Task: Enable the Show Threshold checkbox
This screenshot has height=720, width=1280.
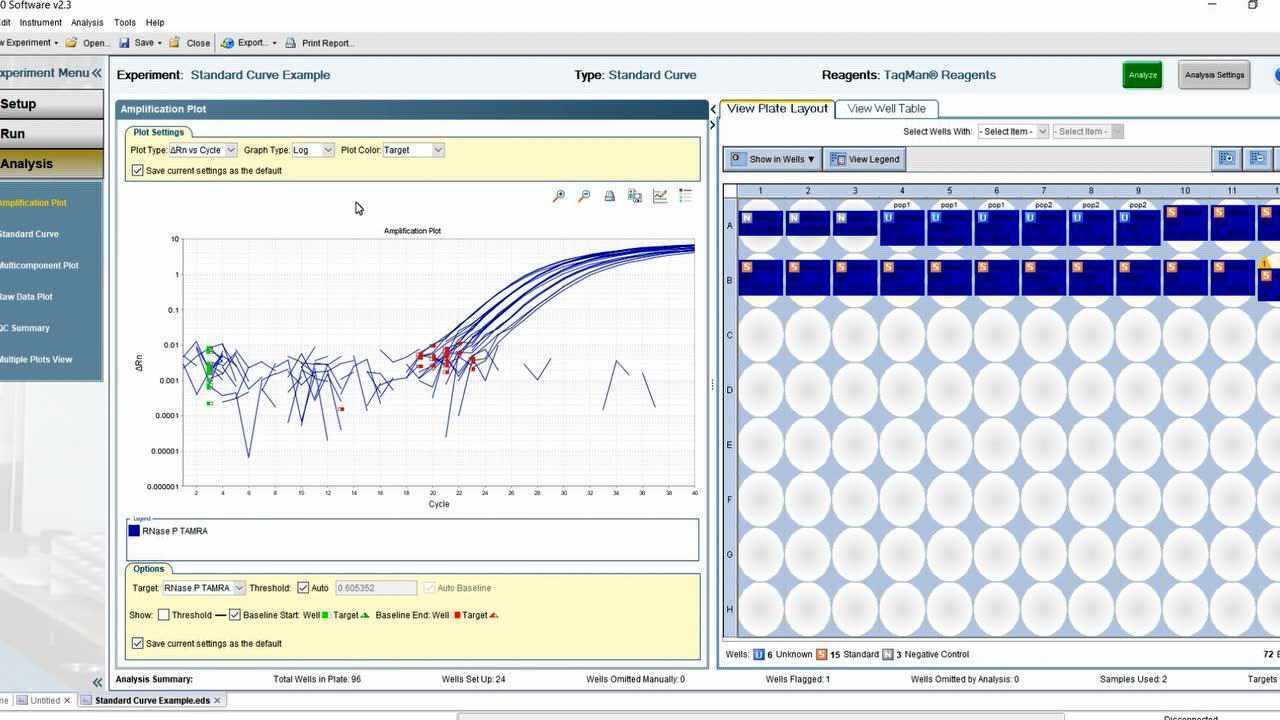Action: click(164, 615)
